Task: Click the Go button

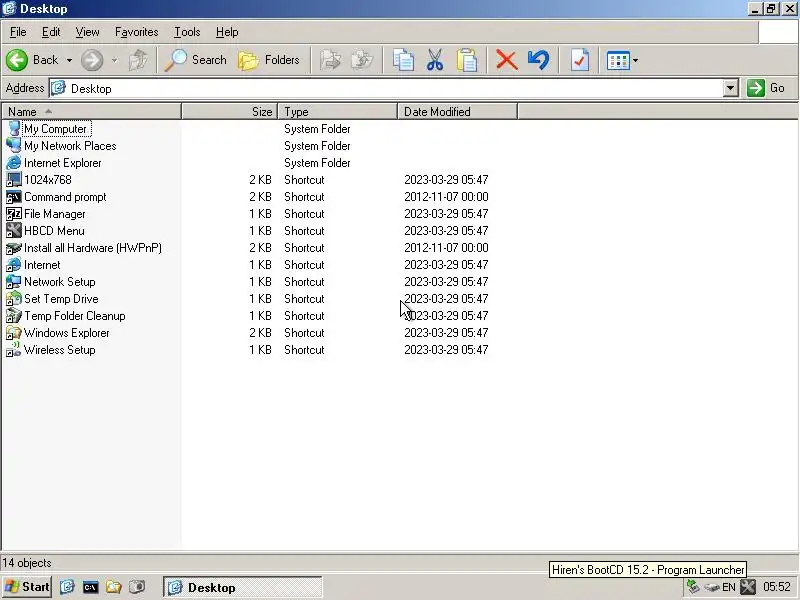Action: 767,88
